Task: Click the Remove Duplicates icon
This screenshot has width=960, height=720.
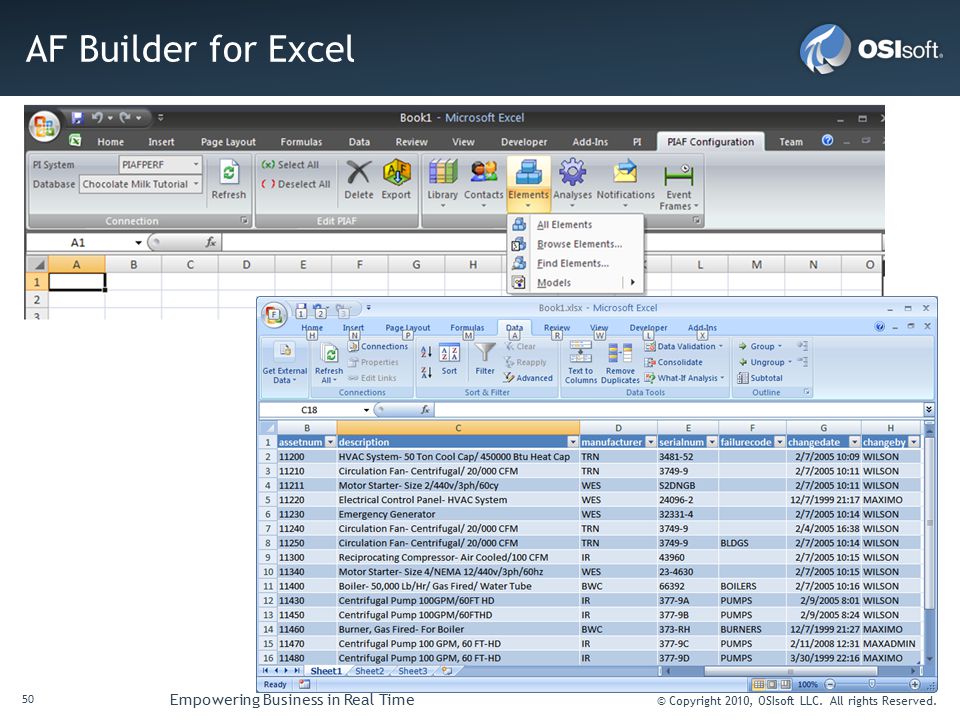Action: (620, 353)
